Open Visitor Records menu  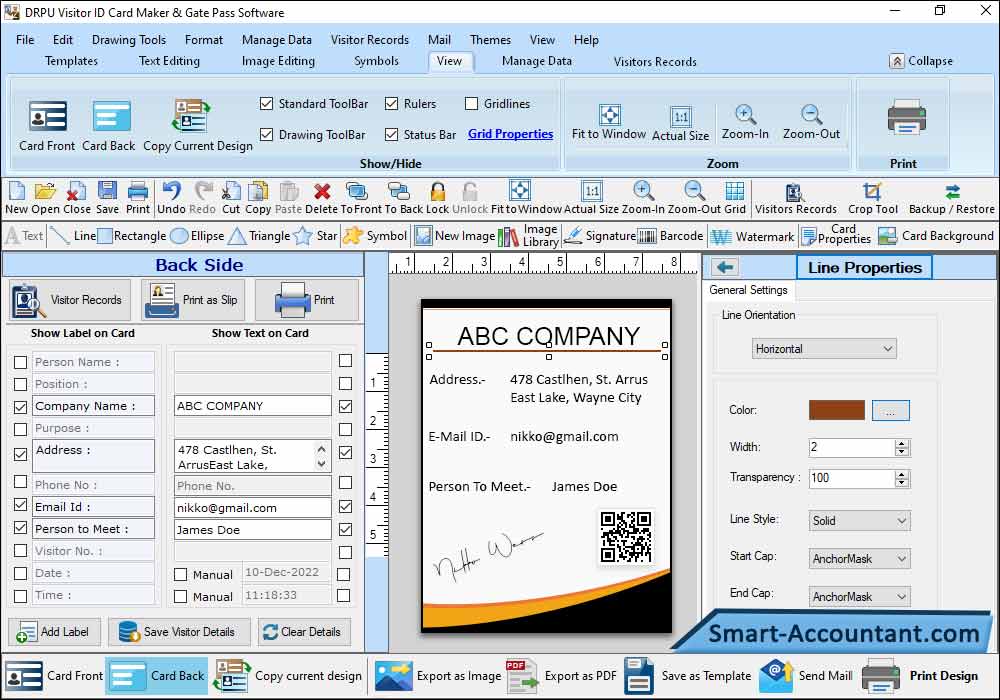369,40
